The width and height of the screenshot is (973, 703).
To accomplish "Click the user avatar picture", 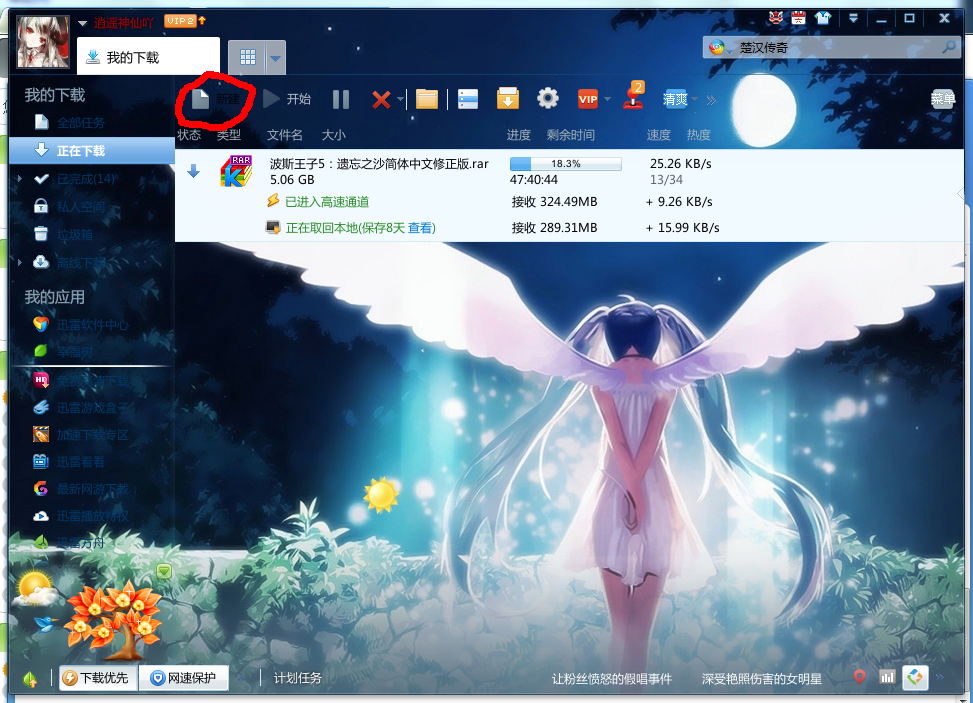I will pyautogui.click(x=43, y=42).
